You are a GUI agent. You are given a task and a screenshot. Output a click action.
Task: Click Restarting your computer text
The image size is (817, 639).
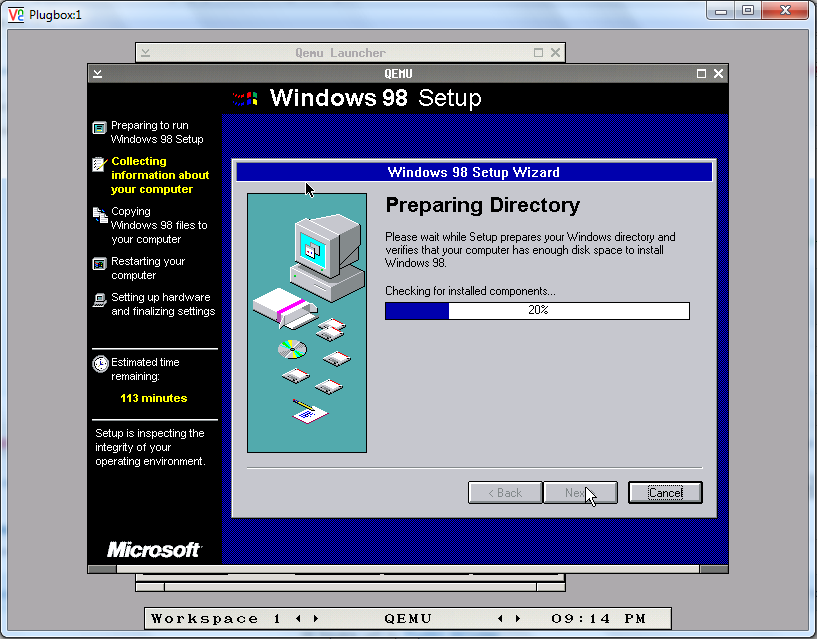point(148,268)
